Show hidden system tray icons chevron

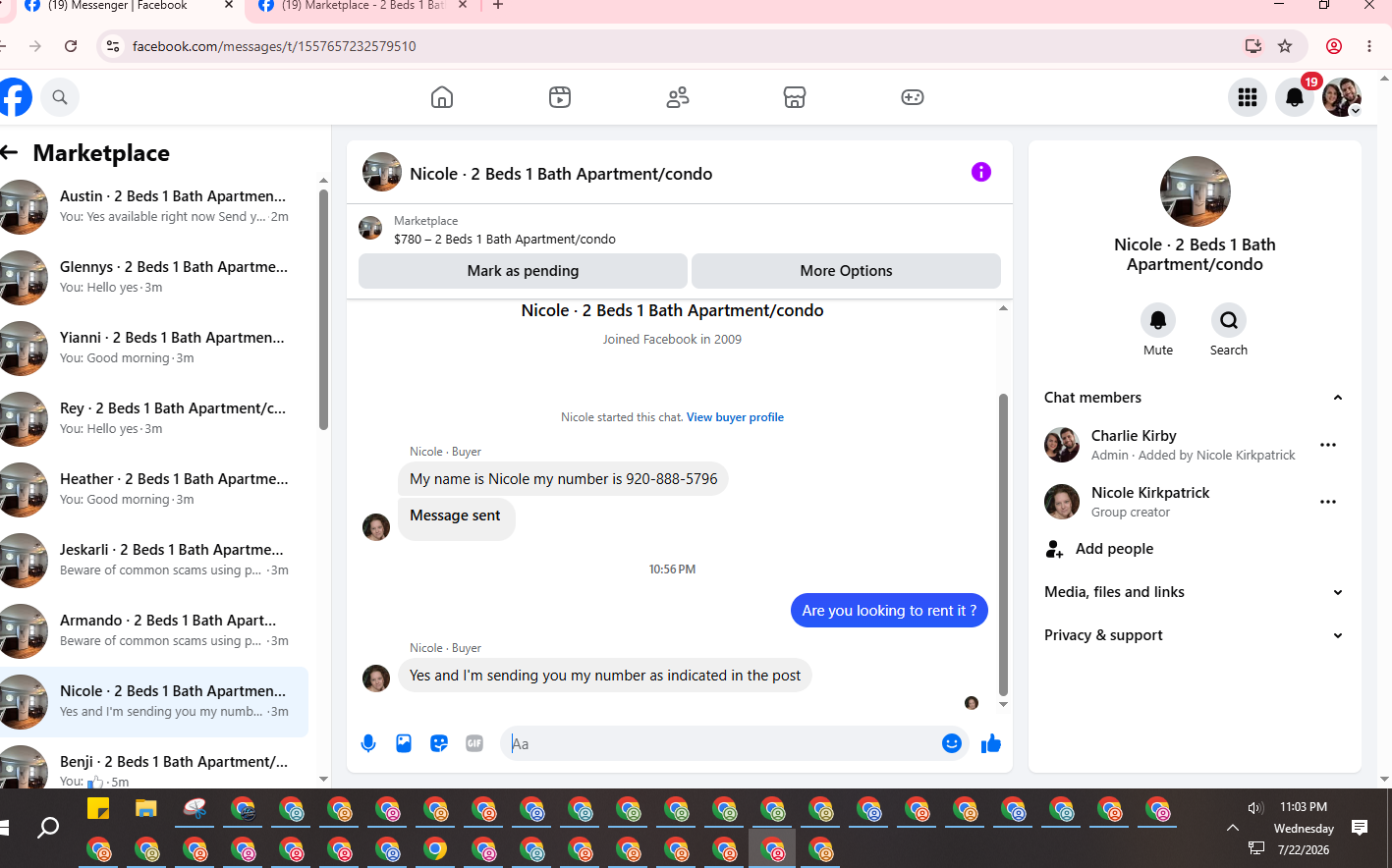tap(1233, 828)
